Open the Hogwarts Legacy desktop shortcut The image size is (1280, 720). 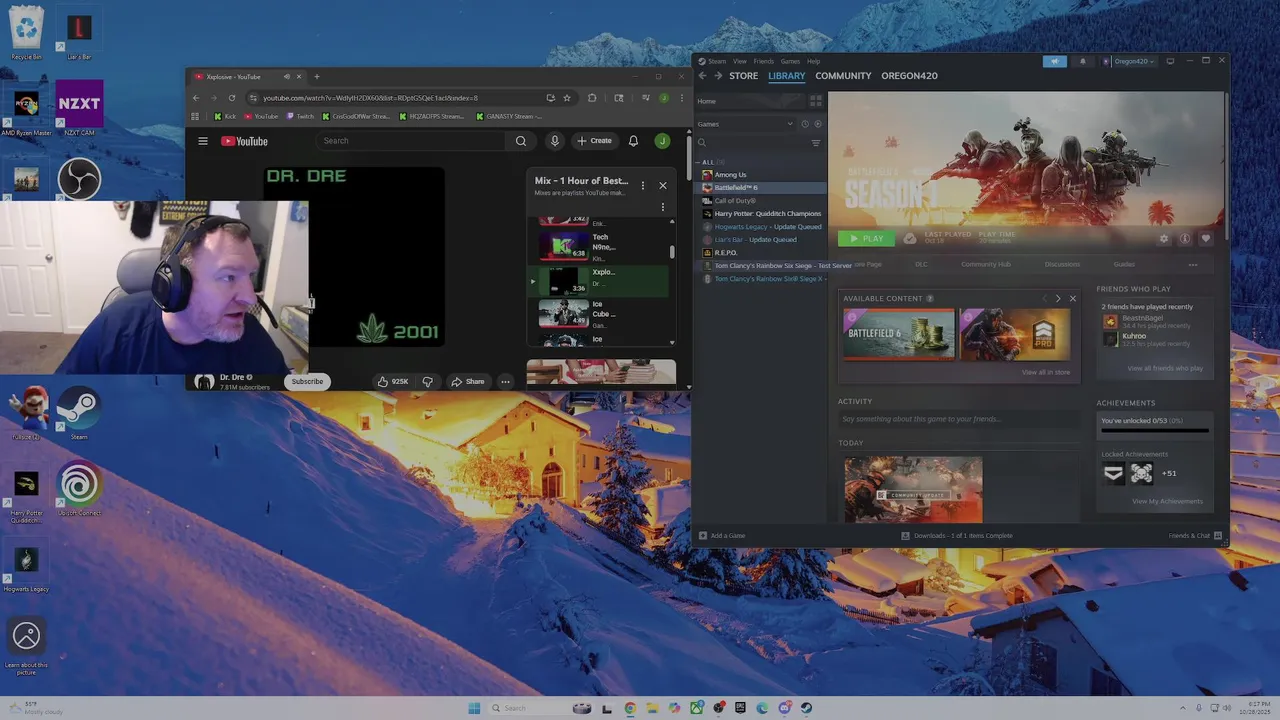click(x=26, y=566)
